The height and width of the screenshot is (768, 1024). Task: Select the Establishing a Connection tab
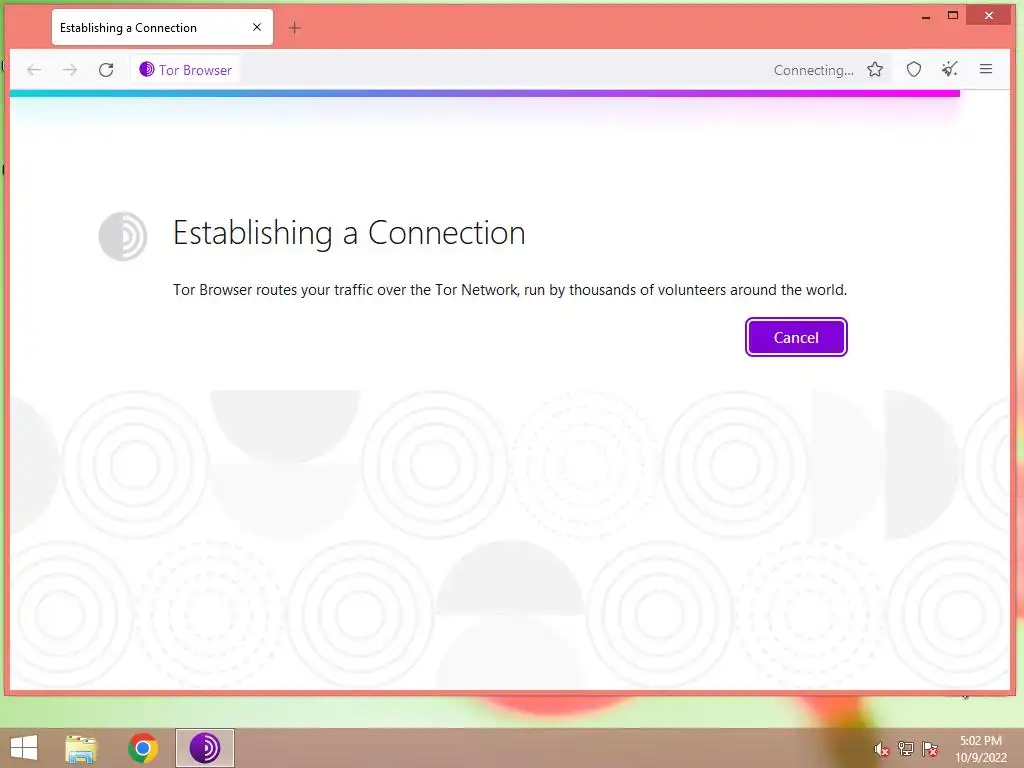(x=162, y=27)
